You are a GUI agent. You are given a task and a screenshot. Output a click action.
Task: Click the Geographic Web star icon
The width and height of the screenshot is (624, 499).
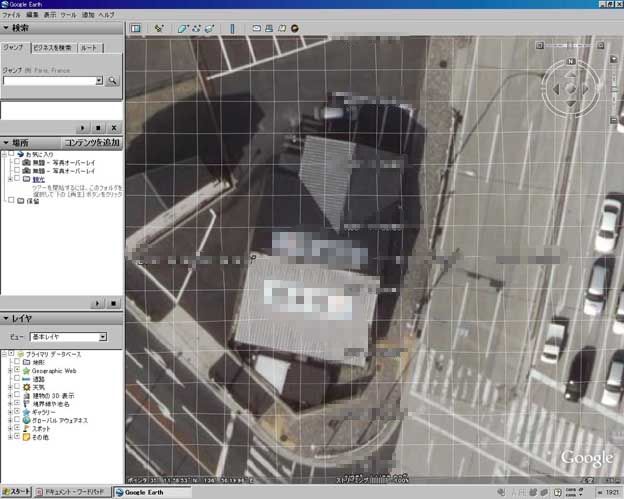click(26, 370)
